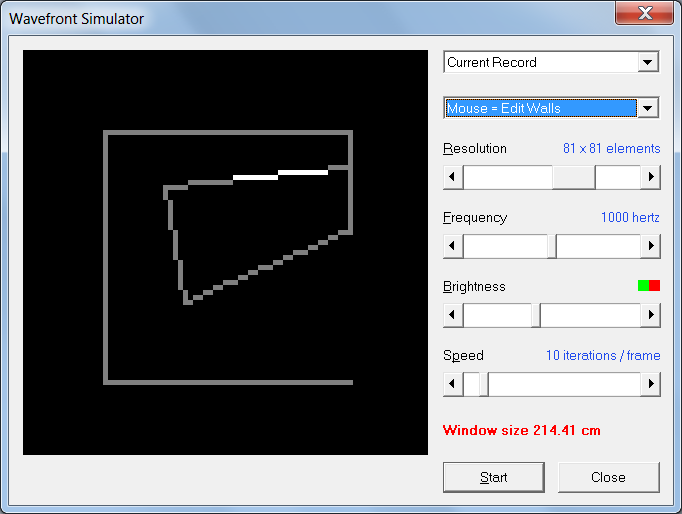Viewport: 682px width, 514px height.
Task: Click the white highlighted wall segment in canvas
Action: [x=281, y=175]
